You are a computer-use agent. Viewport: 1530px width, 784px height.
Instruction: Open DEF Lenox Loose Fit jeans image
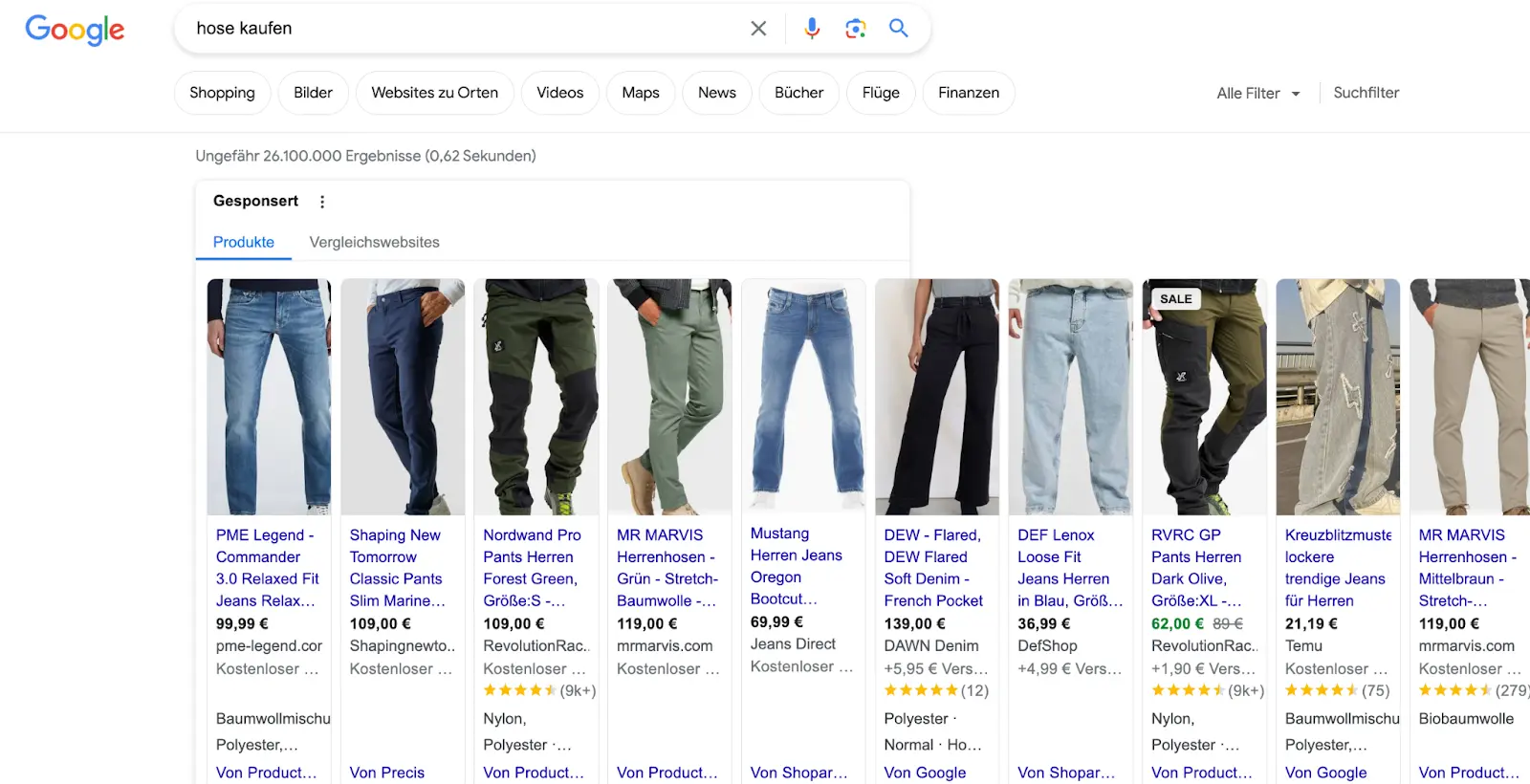tap(1071, 397)
